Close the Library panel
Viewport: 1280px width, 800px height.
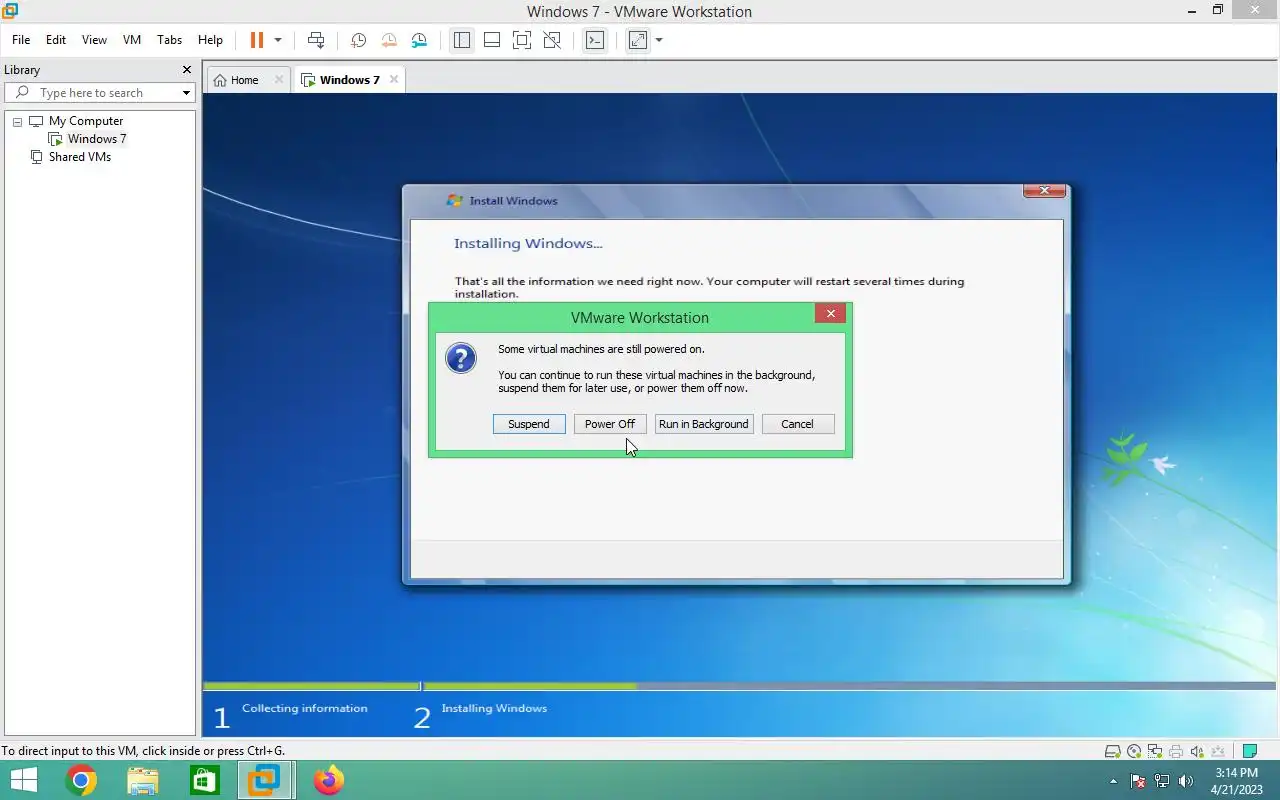click(186, 70)
